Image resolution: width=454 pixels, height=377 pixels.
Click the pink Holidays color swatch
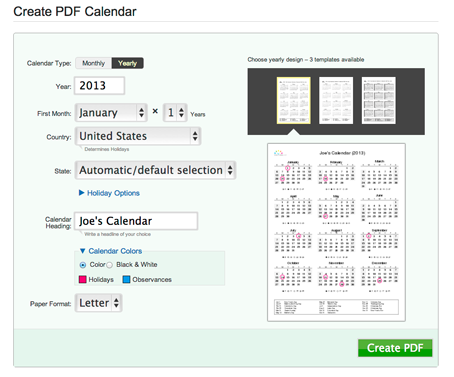pos(82,279)
